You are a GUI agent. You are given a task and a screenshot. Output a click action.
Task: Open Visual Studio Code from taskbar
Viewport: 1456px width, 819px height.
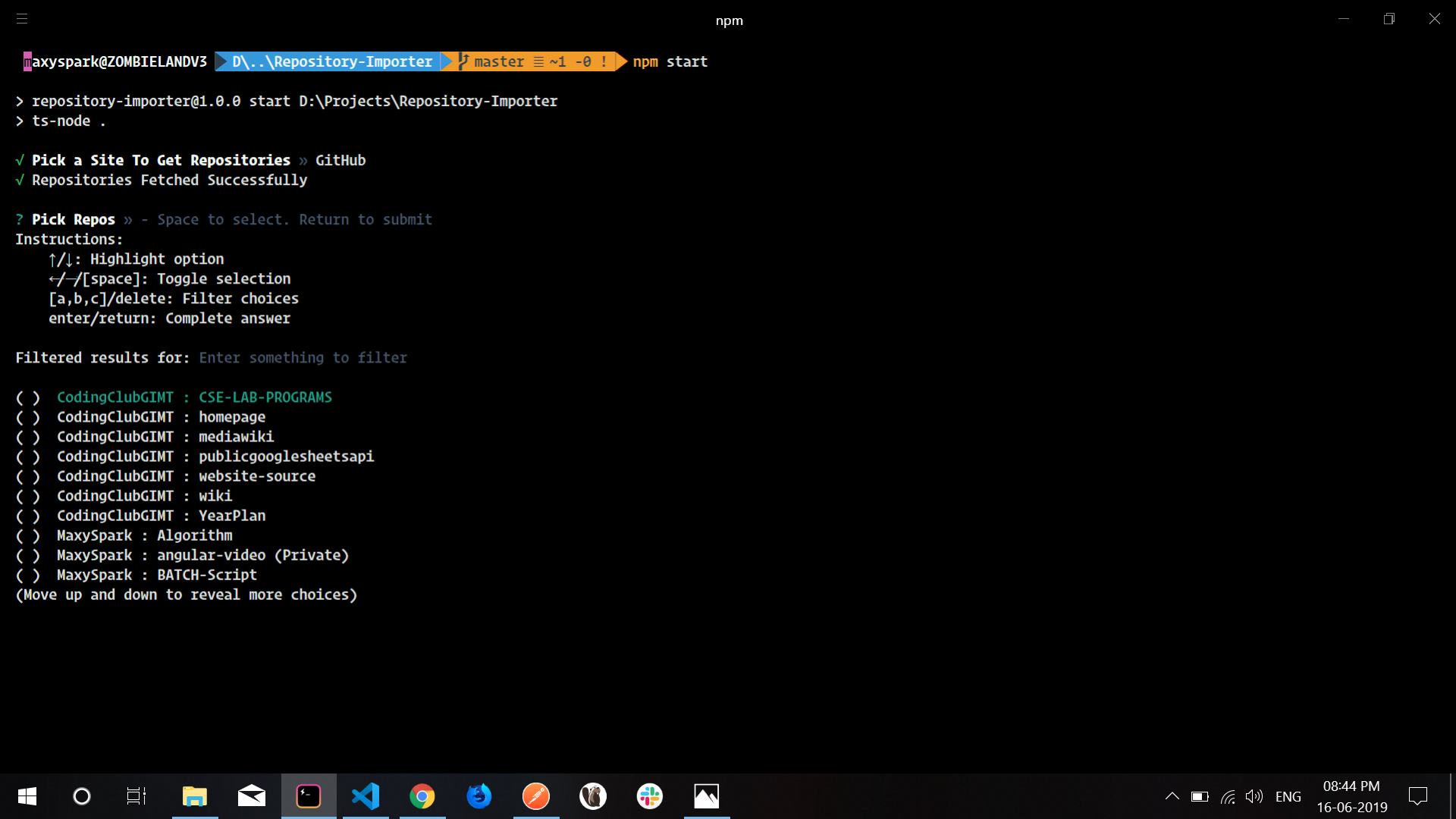(366, 796)
